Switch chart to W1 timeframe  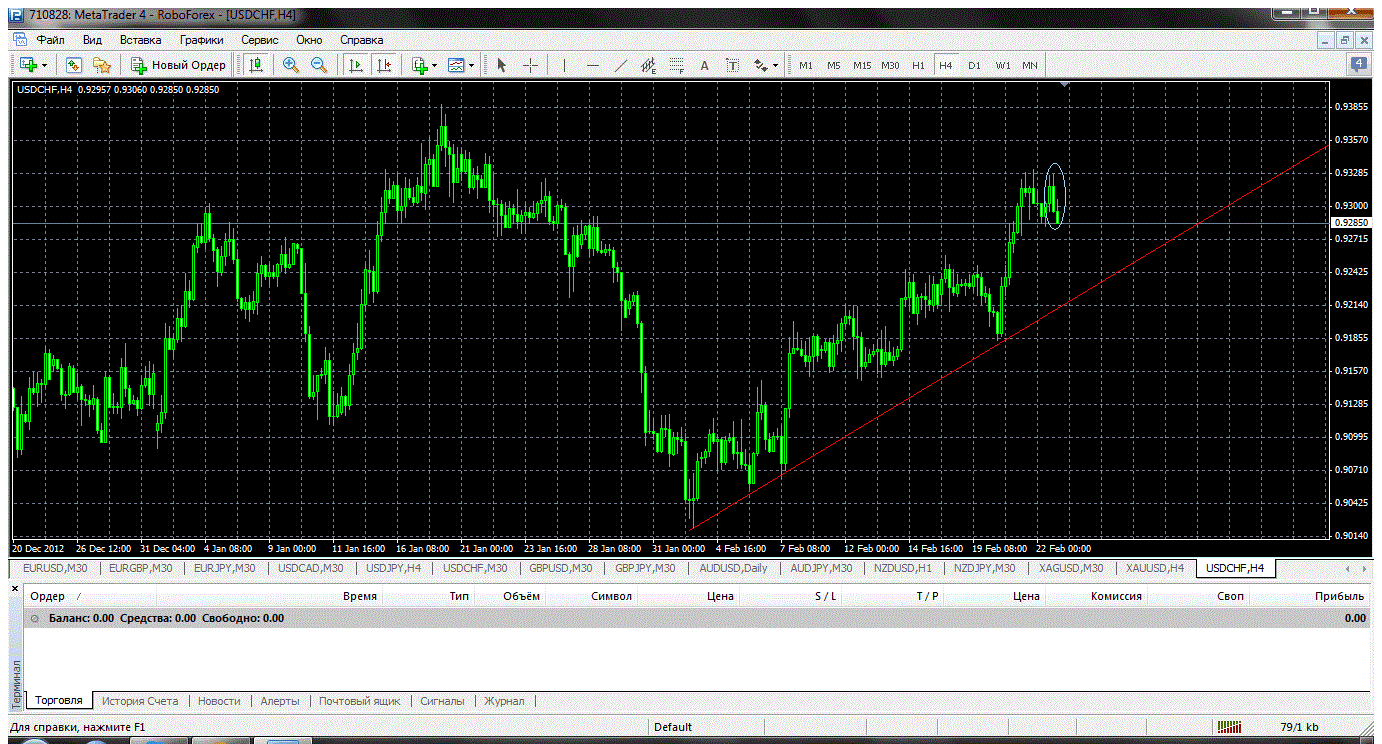click(x=1002, y=65)
